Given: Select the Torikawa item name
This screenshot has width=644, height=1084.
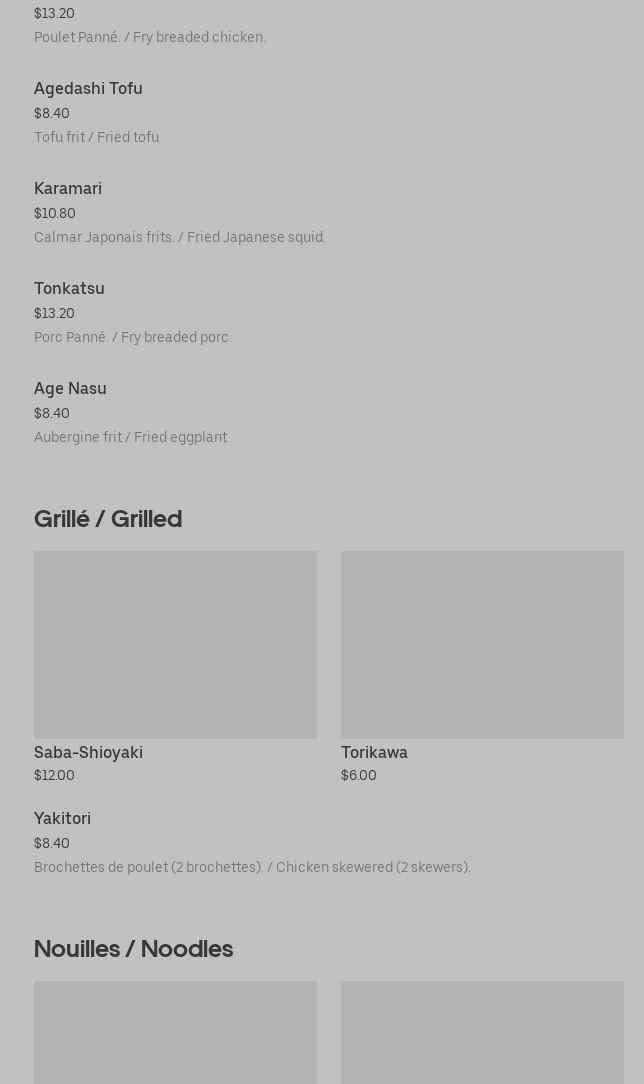Looking at the screenshot, I should coord(374,753).
